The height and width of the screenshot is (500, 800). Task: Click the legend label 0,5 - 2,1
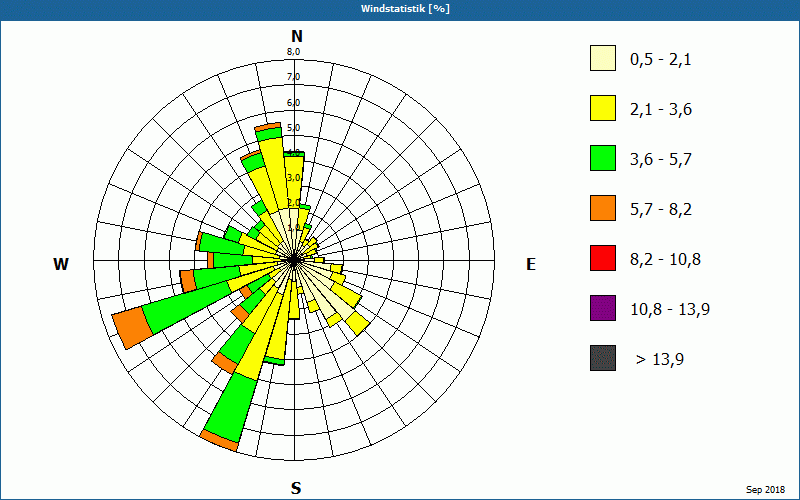[661, 60]
